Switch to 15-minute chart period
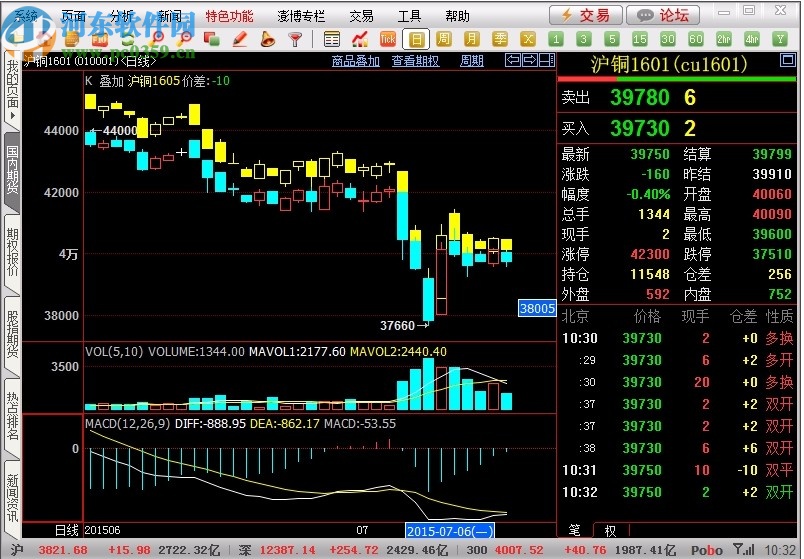 point(639,39)
